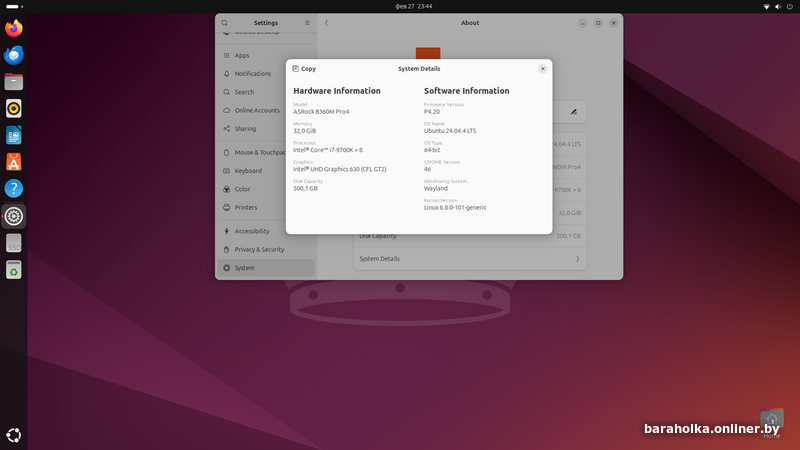The height and width of the screenshot is (450, 800).
Task: Click Intel Core i7-9700K processor text
Action: click(x=328, y=150)
